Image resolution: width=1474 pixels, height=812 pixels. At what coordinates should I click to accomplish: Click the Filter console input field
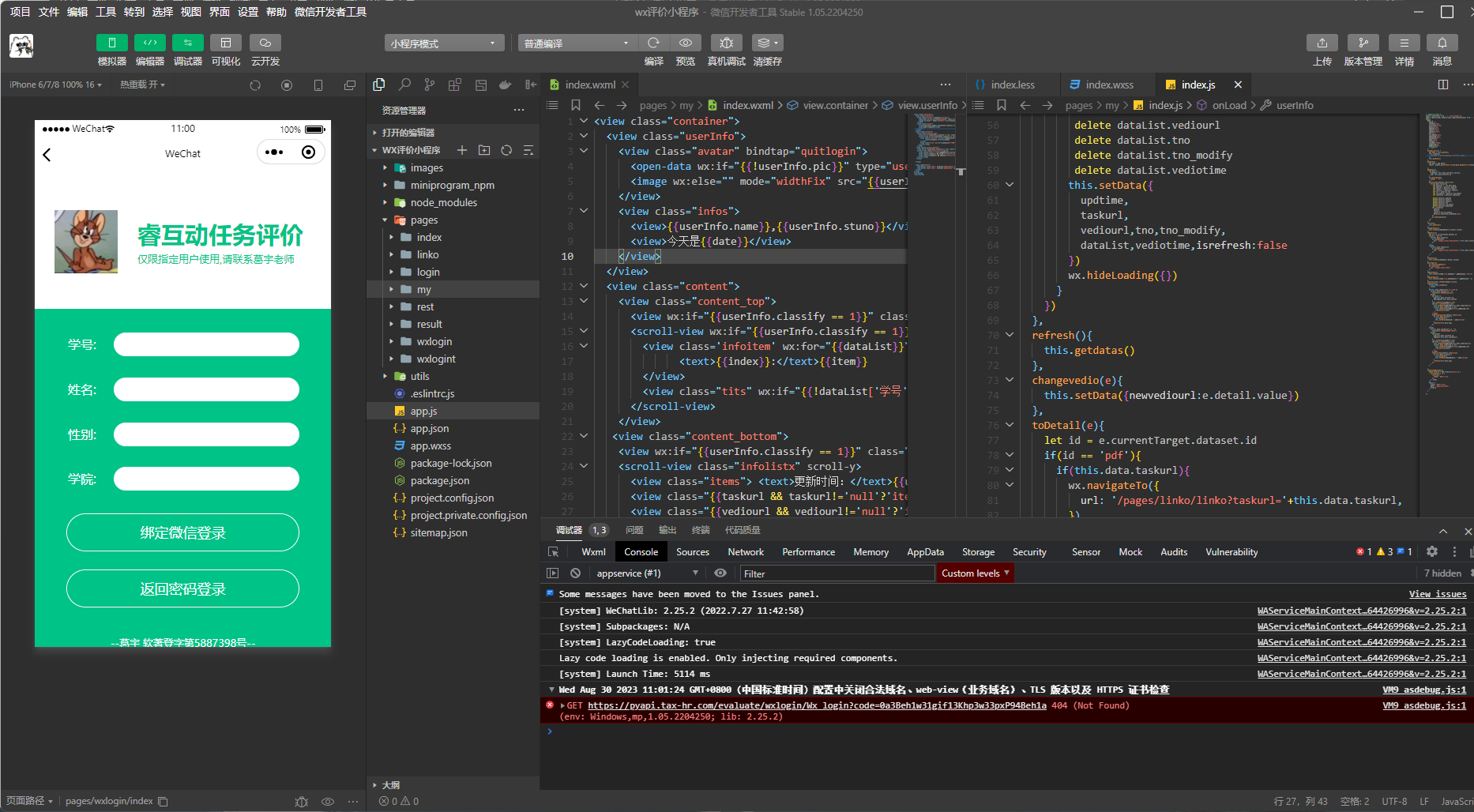[837, 573]
